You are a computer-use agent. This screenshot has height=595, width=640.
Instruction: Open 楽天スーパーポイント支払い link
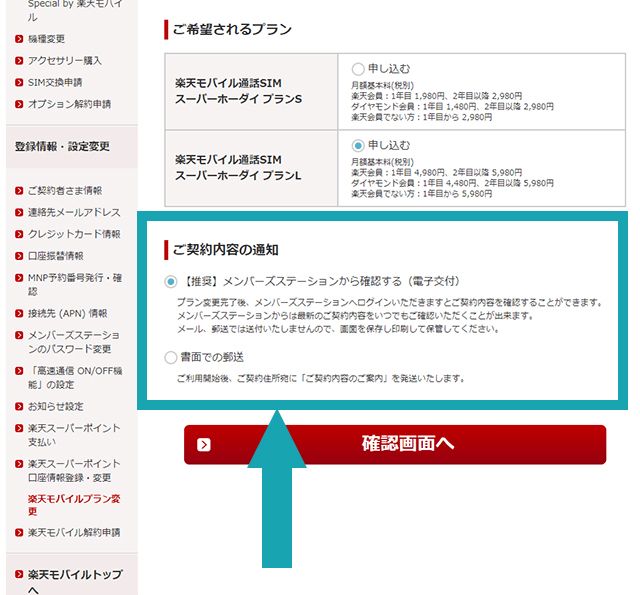pyautogui.click(x=74, y=435)
